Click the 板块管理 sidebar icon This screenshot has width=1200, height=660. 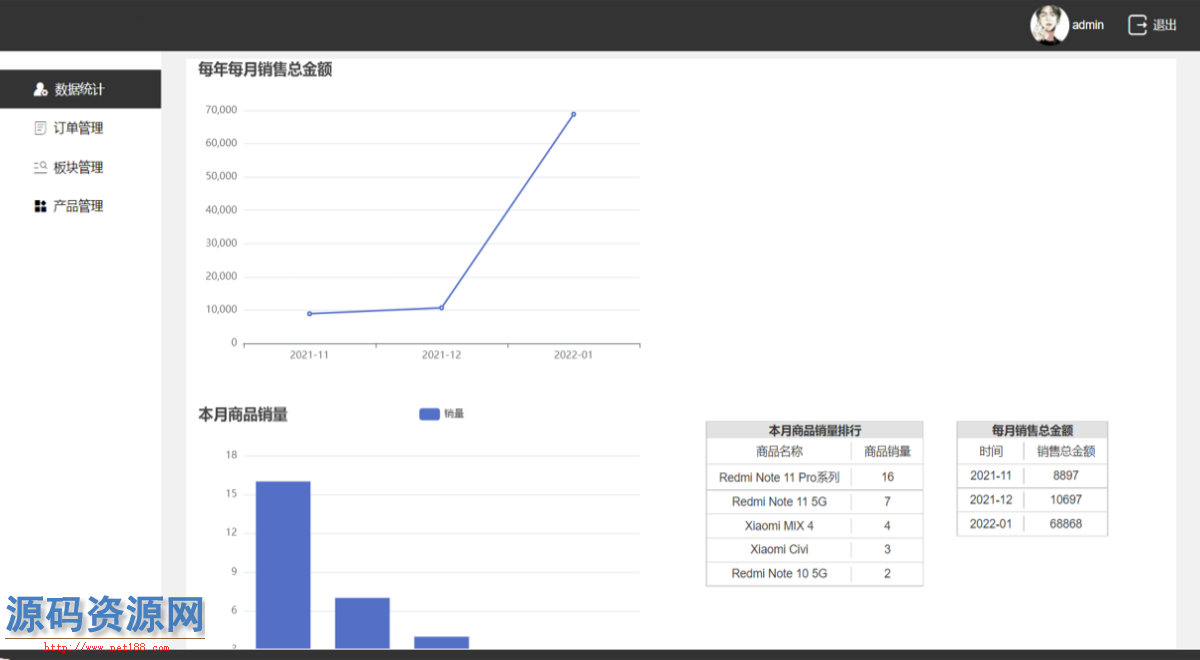[40, 167]
